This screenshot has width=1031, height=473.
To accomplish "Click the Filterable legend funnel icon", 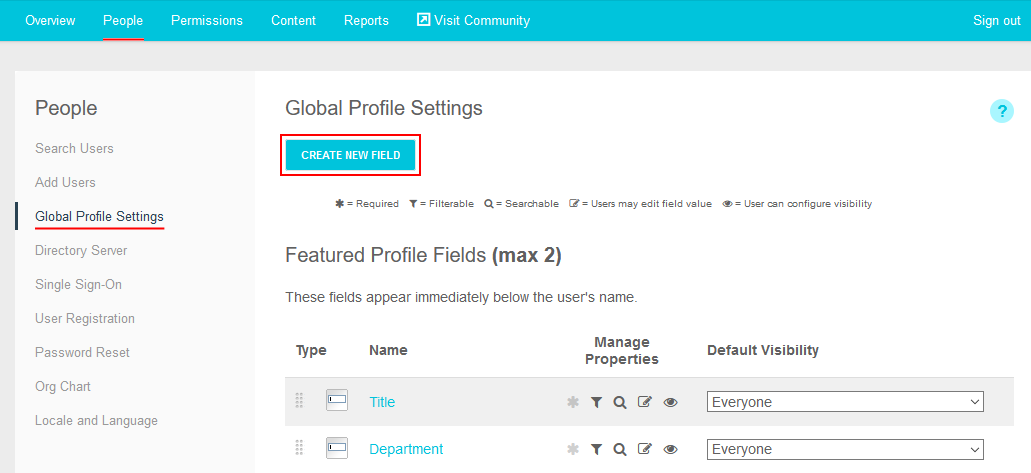I will pos(413,204).
